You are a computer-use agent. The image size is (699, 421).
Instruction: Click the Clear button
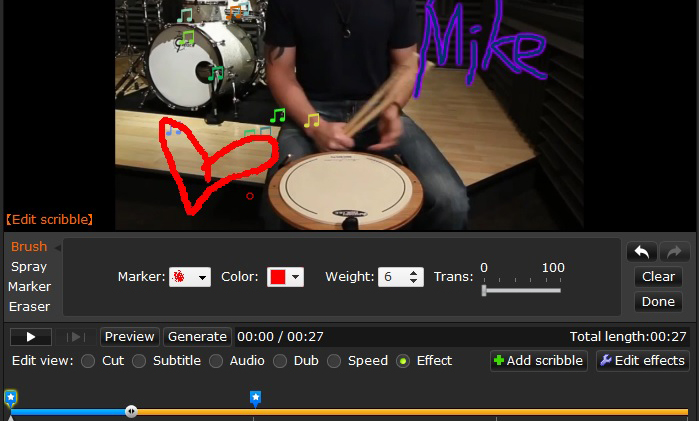point(658,277)
